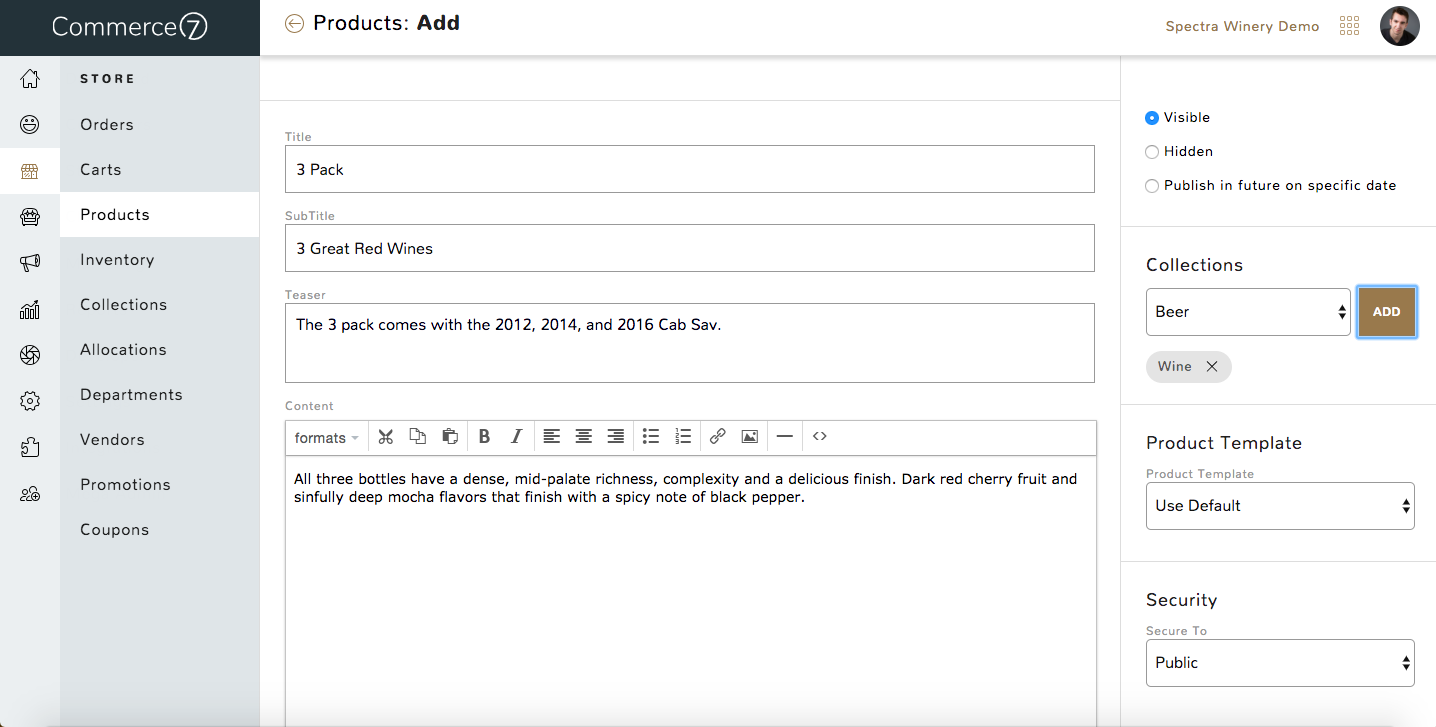This screenshot has height=727, width=1436.
Task: Click the puzzle-piece apps icon
Action: 30,447
